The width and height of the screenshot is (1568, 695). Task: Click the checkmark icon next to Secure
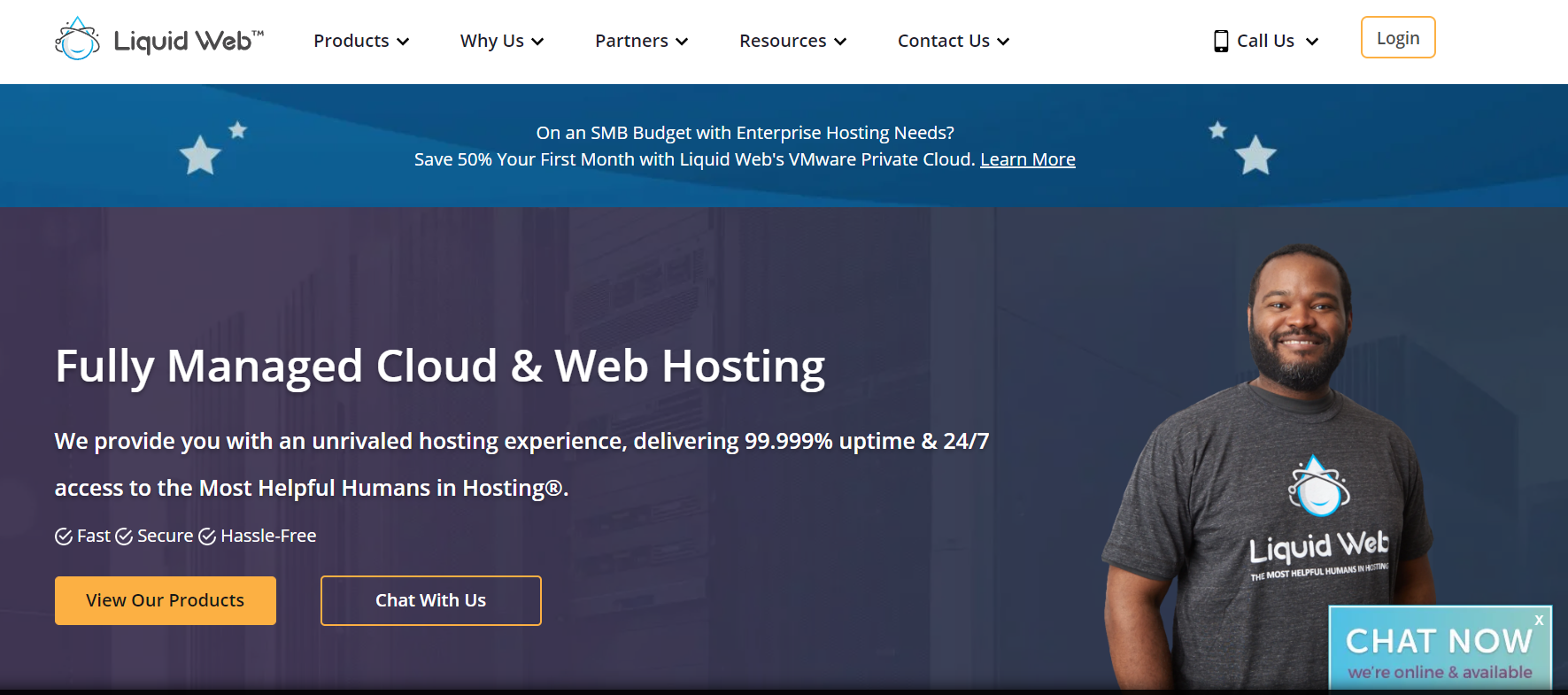pyautogui.click(x=124, y=537)
